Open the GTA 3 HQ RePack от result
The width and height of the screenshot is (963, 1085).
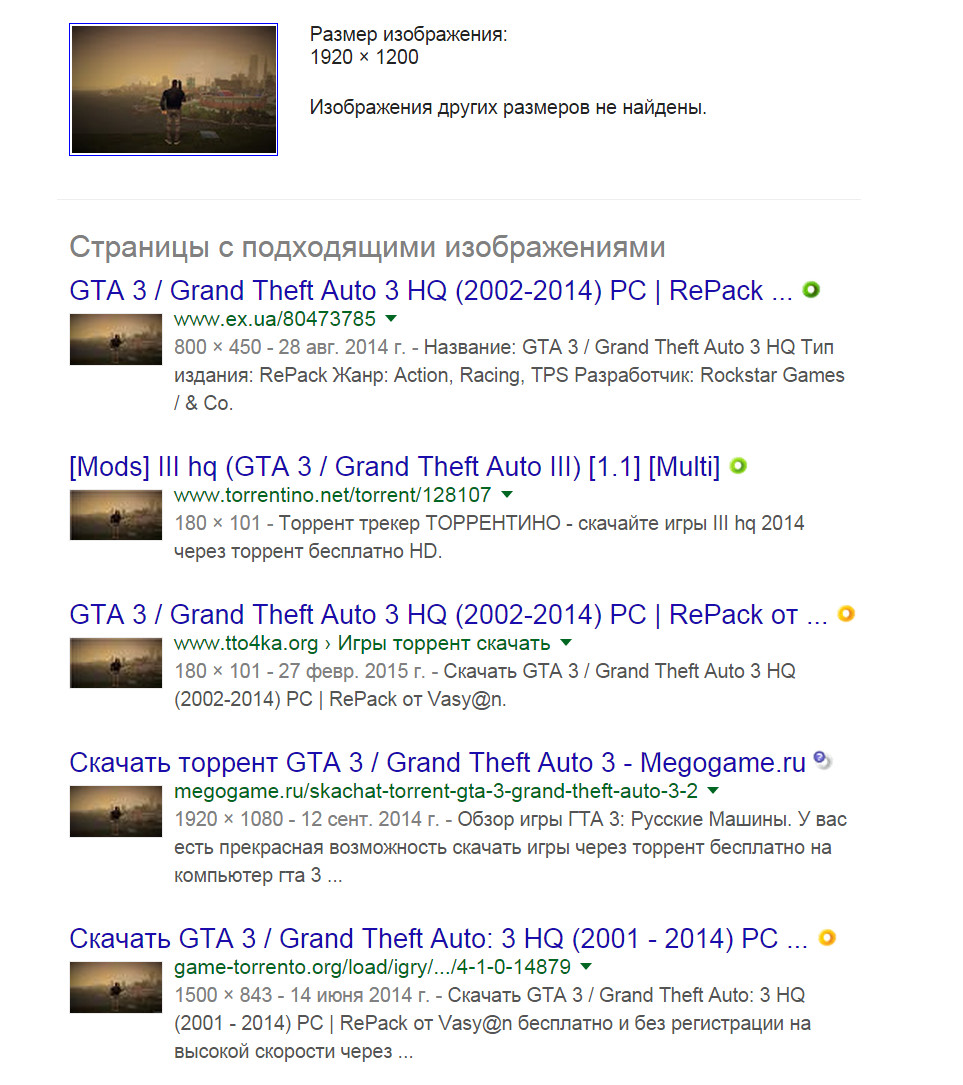pos(448,614)
